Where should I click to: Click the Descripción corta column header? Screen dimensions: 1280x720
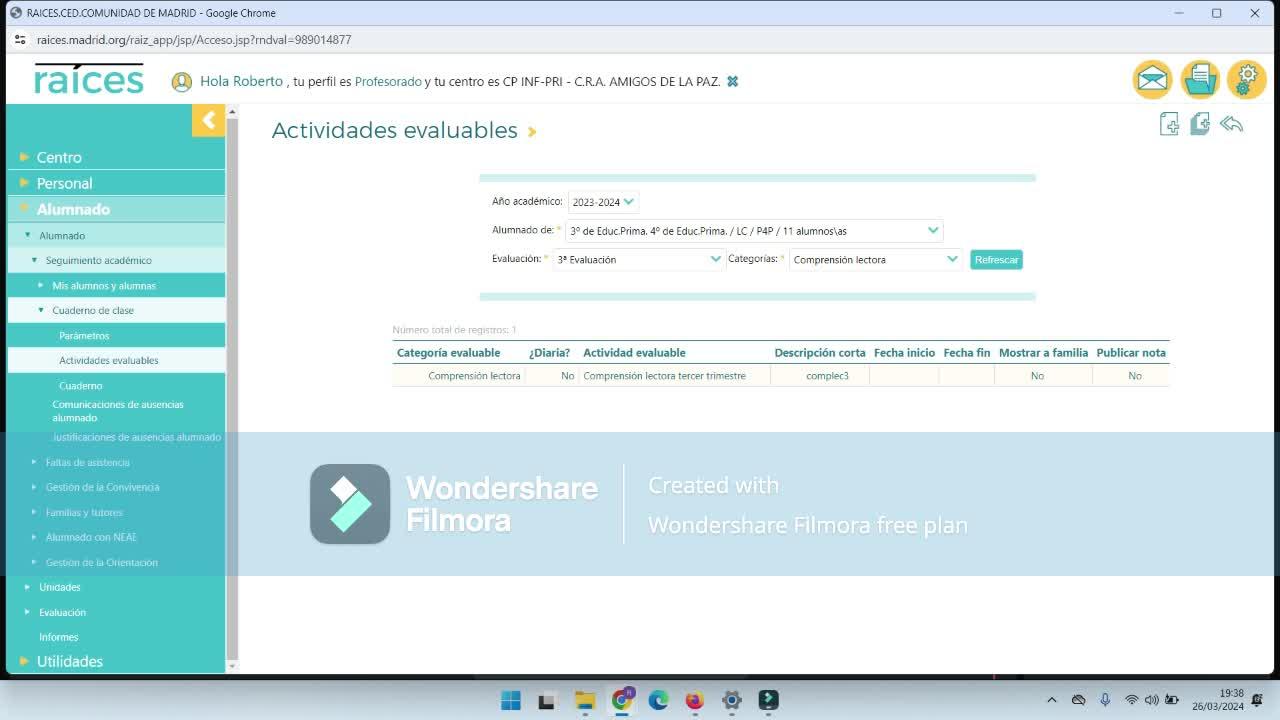820,353
